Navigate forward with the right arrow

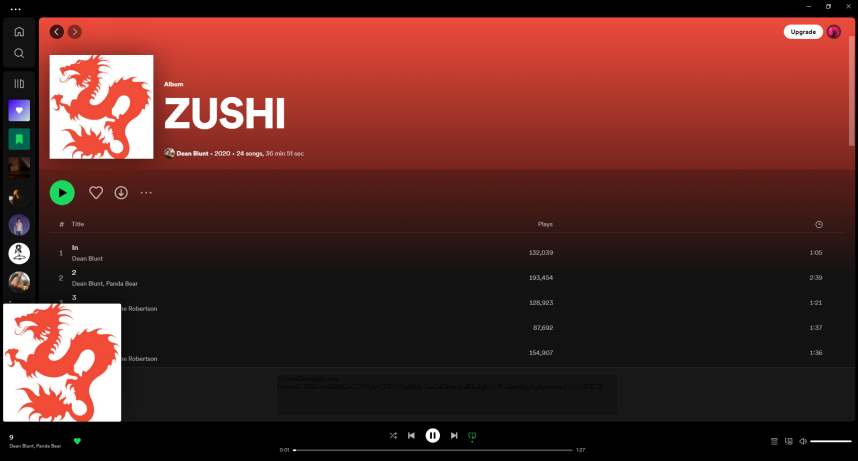tap(75, 32)
